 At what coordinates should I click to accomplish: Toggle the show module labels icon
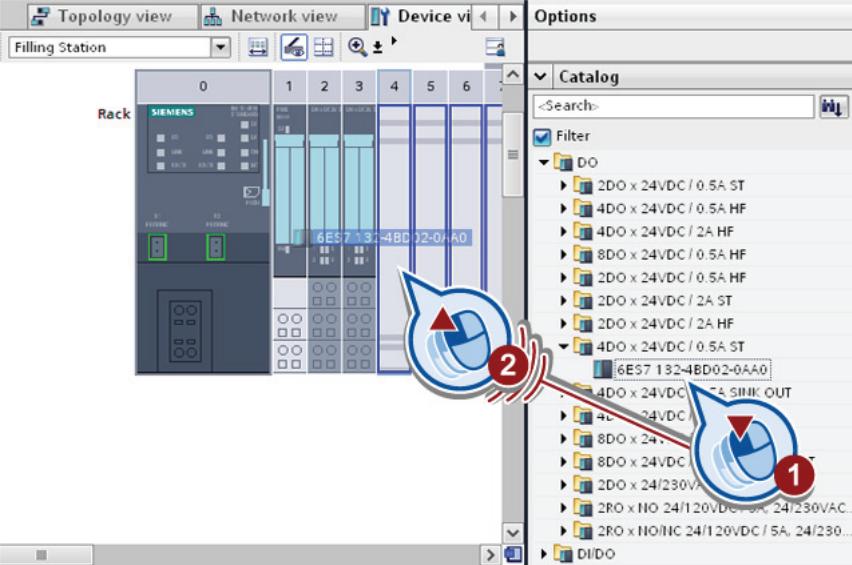coord(293,47)
